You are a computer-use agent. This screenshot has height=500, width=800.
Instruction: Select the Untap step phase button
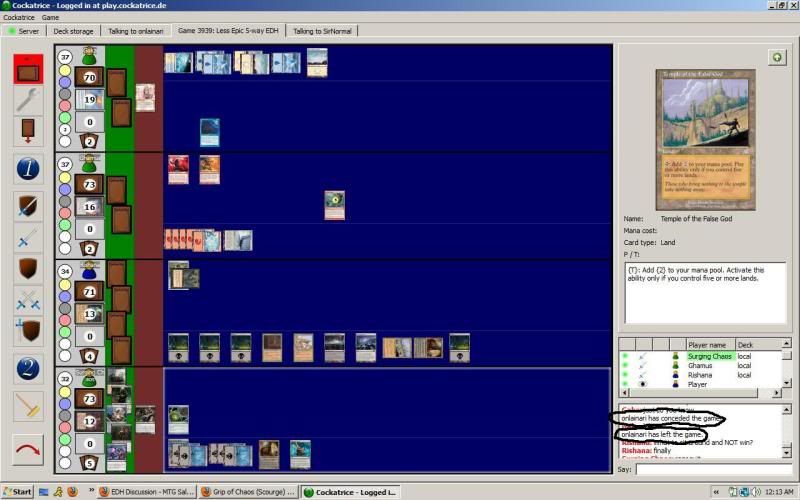[28, 69]
